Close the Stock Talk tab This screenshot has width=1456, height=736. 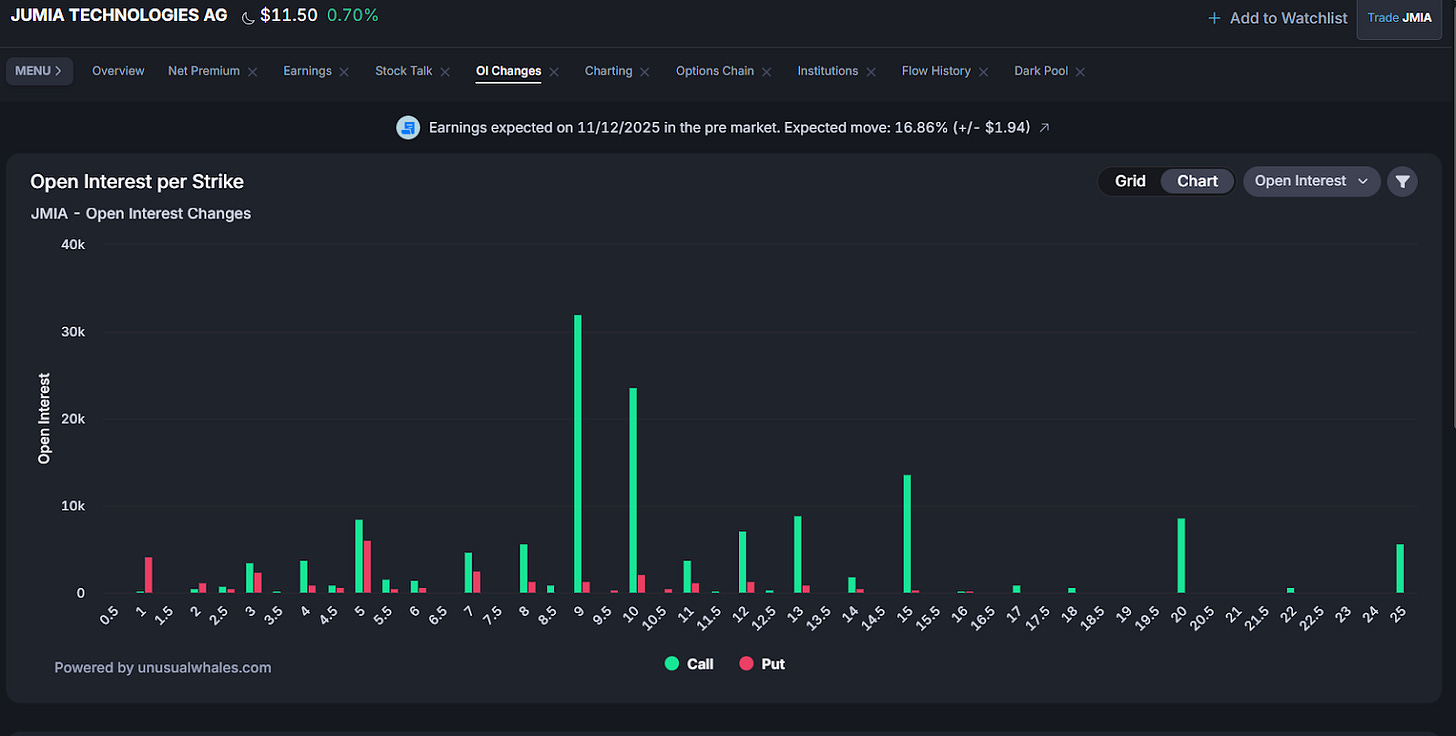pyautogui.click(x=445, y=72)
